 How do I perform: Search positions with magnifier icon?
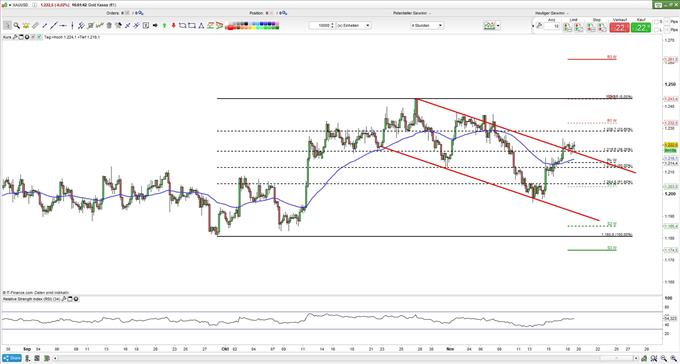(284, 13)
